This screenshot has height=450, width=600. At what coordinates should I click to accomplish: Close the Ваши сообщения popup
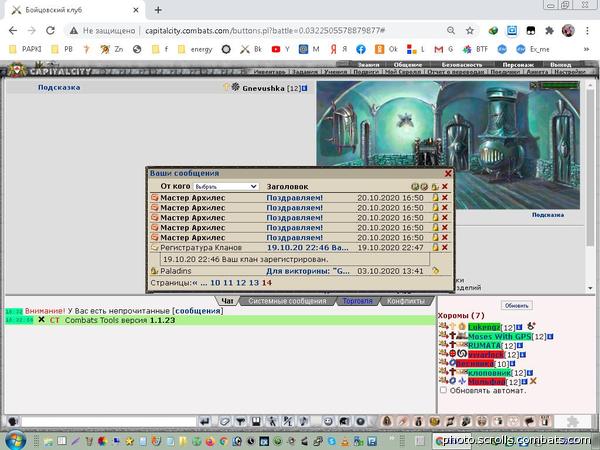(448, 173)
